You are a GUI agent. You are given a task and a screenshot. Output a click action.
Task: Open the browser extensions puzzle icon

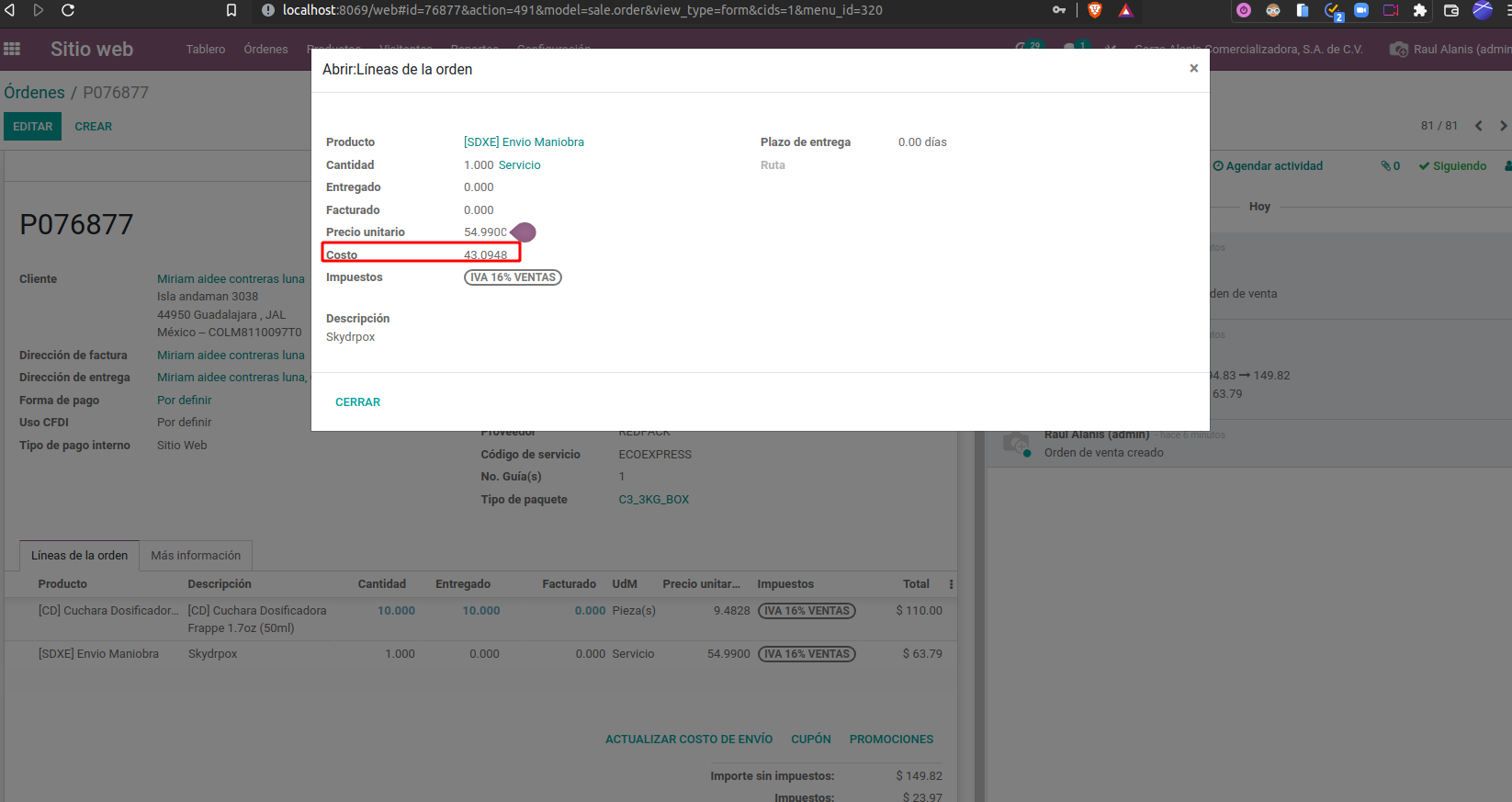pos(1420,10)
